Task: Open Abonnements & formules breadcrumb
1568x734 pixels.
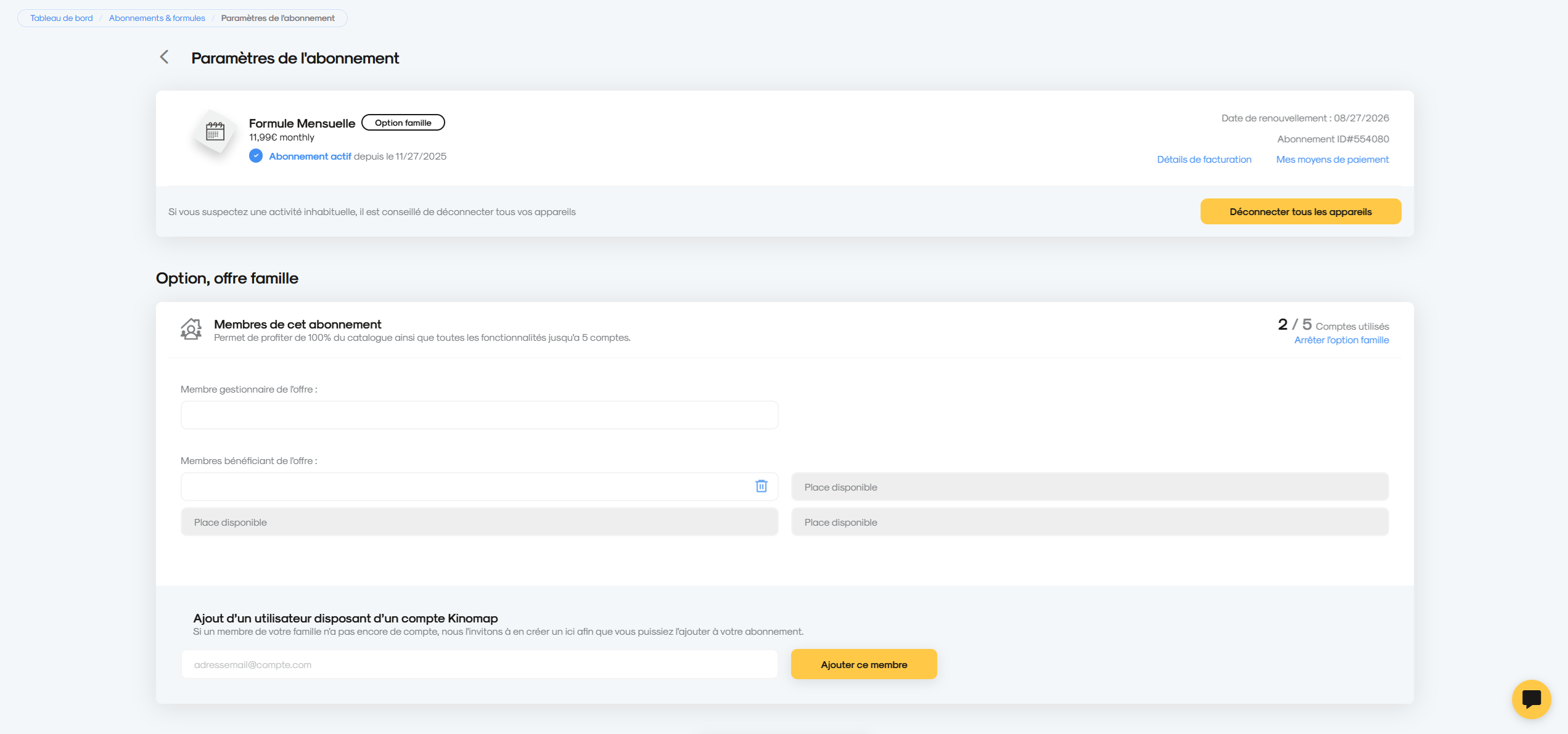Action: pyautogui.click(x=157, y=18)
